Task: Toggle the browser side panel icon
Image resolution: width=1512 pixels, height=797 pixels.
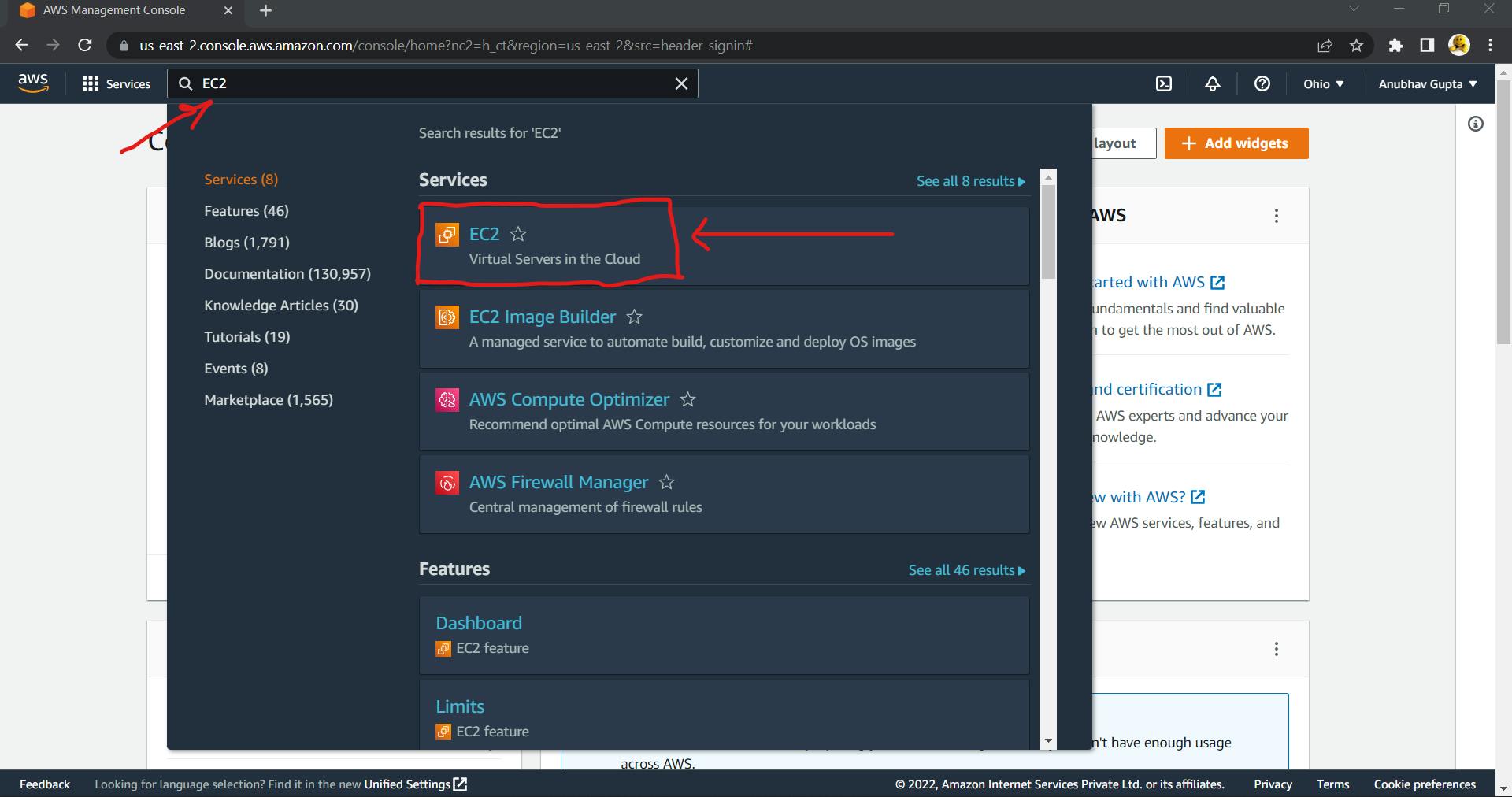Action: tap(1427, 46)
